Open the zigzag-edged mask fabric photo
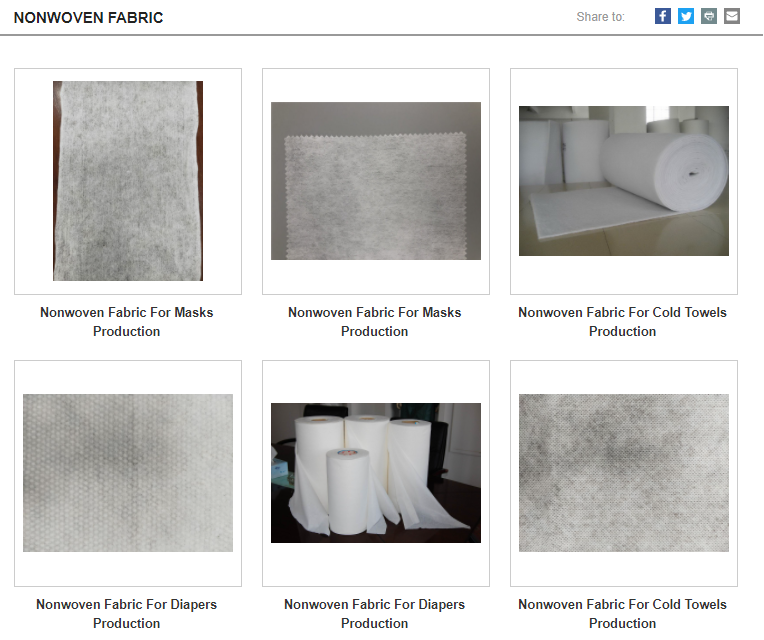This screenshot has height=640, width=764. (376, 181)
